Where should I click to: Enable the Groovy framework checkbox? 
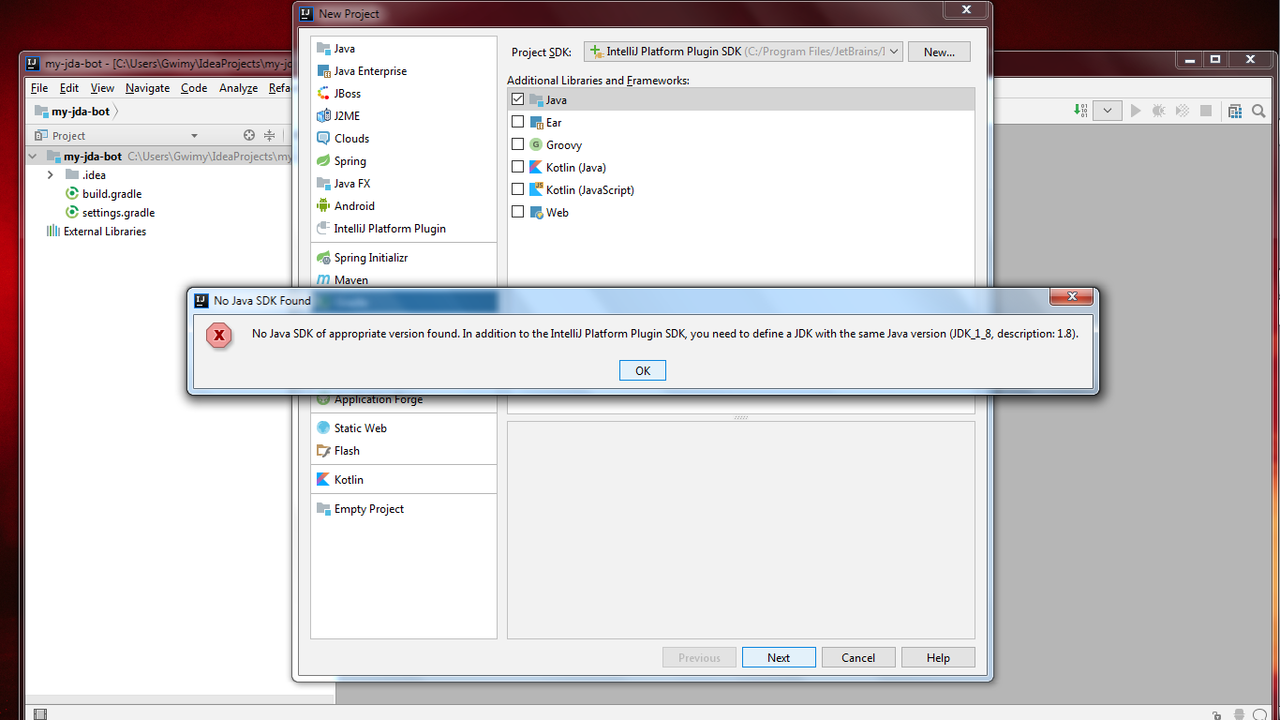click(517, 145)
